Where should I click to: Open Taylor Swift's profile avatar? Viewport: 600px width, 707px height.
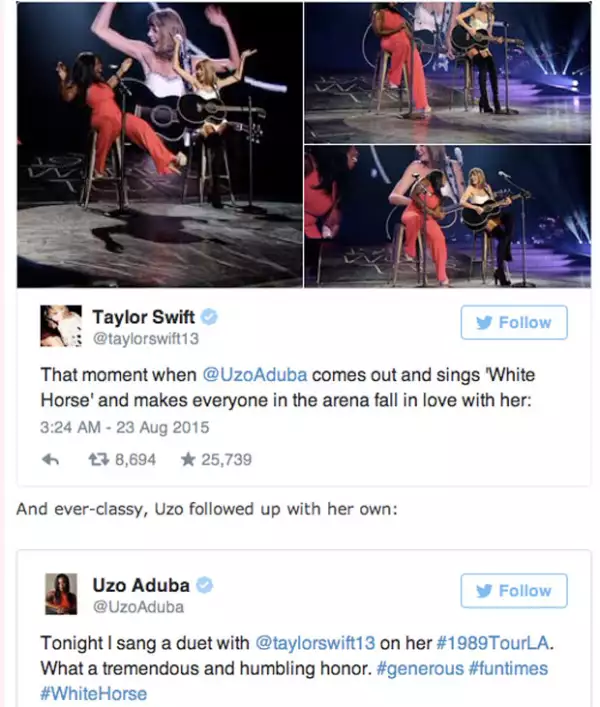coord(61,326)
